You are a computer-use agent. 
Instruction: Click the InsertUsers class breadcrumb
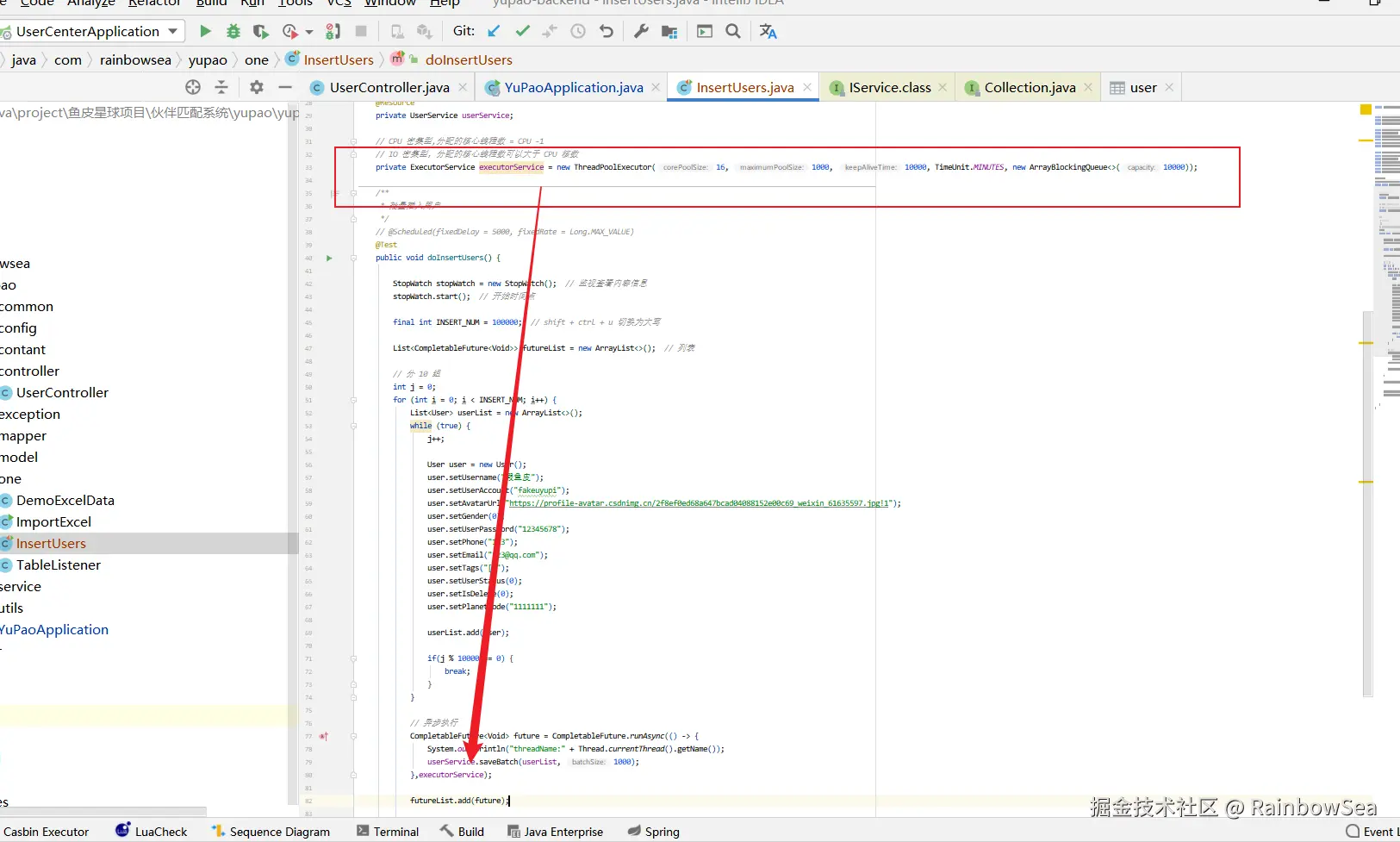click(x=339, y=59)
